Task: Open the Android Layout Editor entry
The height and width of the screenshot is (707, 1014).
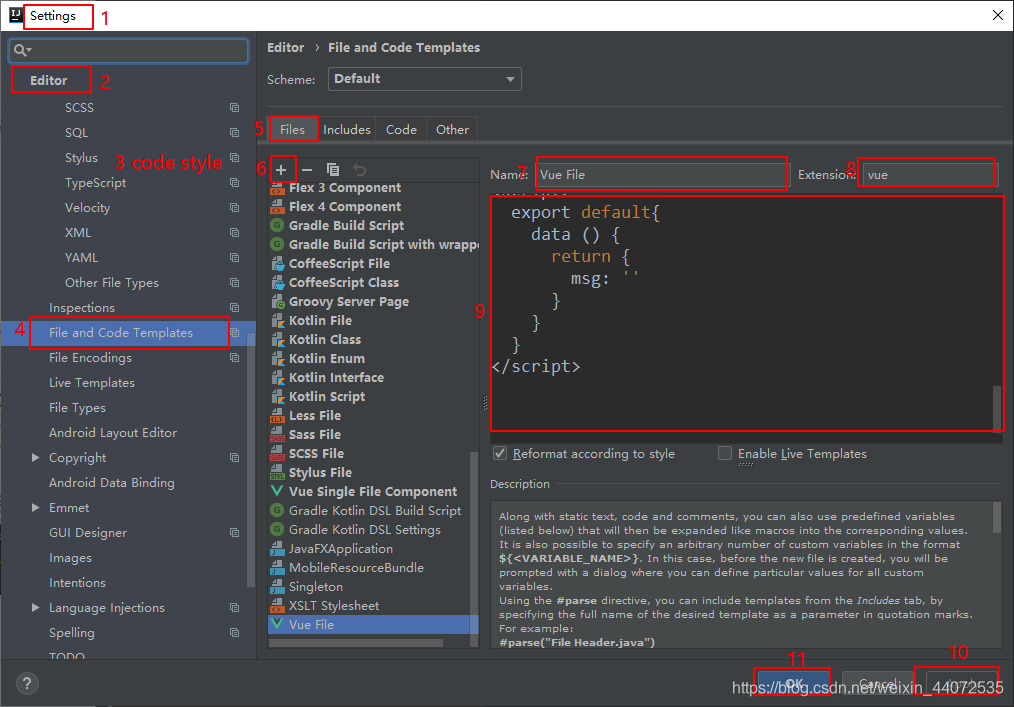Action: click(113, 433)
